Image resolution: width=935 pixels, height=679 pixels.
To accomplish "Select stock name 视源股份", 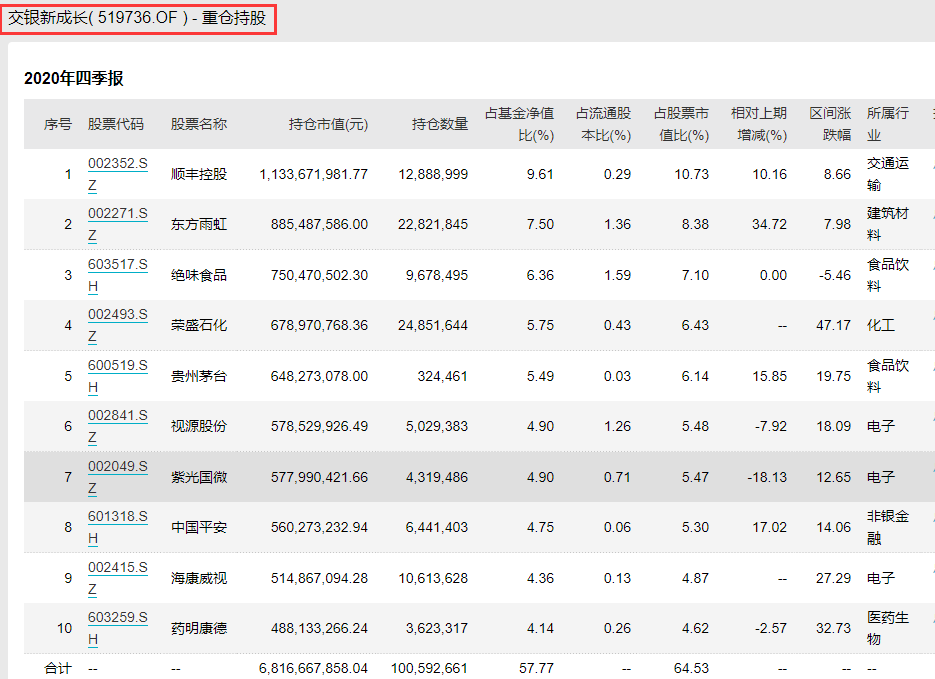I will point(199,426).
